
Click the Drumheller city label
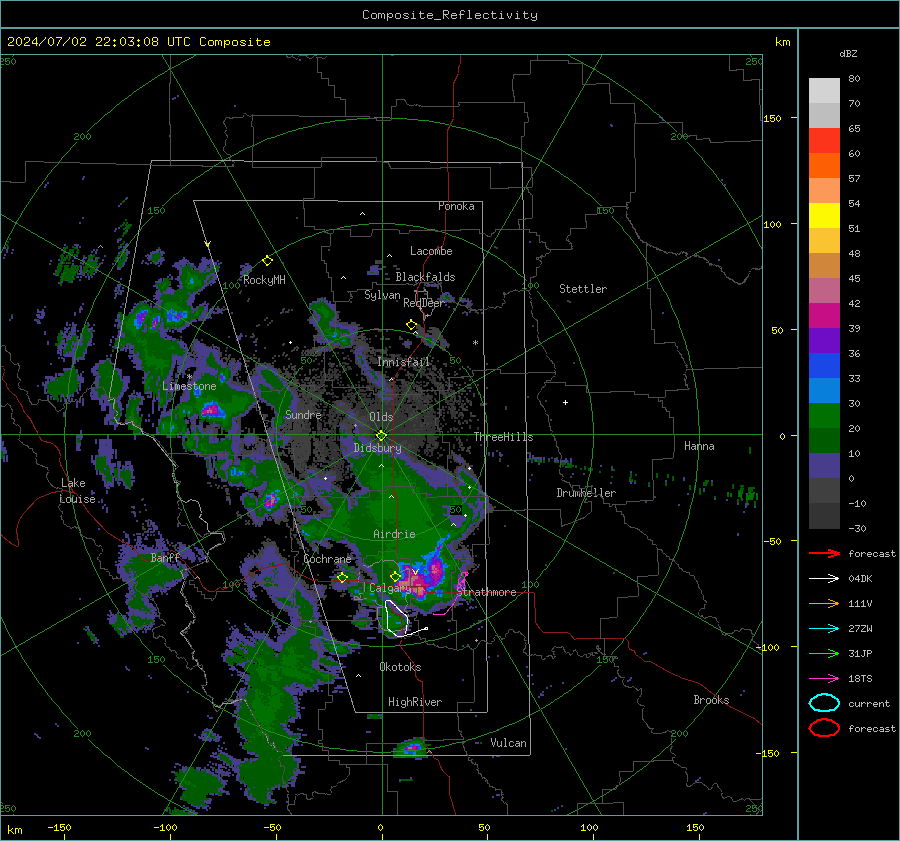[586, 493]
